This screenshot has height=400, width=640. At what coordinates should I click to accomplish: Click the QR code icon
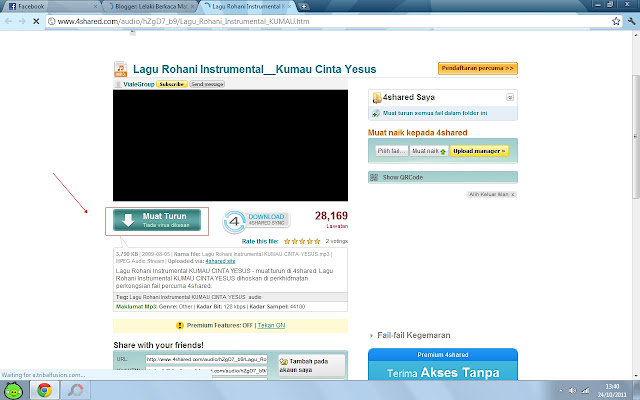click(x=374, y=177)
